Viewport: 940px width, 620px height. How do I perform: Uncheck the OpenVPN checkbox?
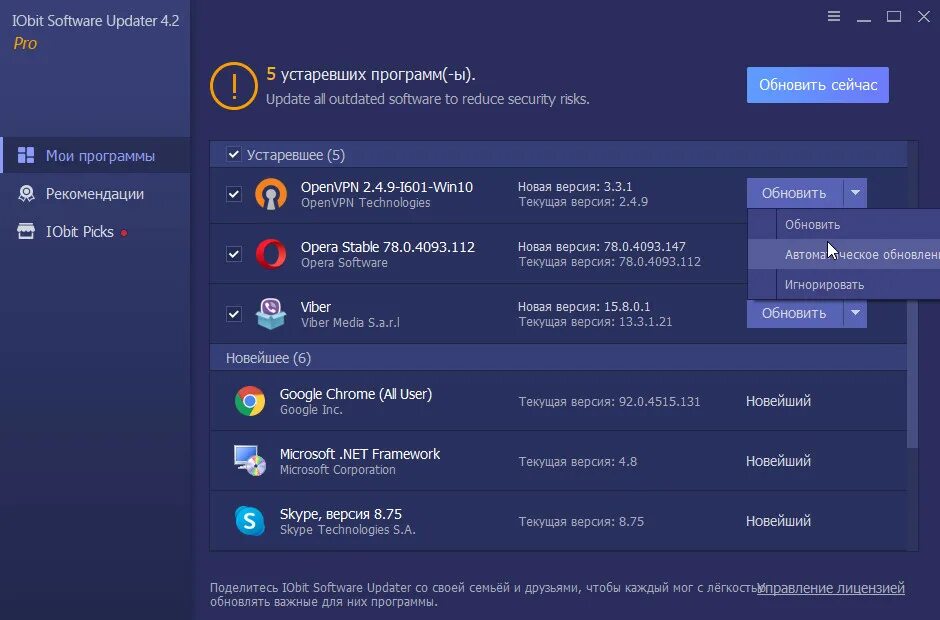pos(234,194)
